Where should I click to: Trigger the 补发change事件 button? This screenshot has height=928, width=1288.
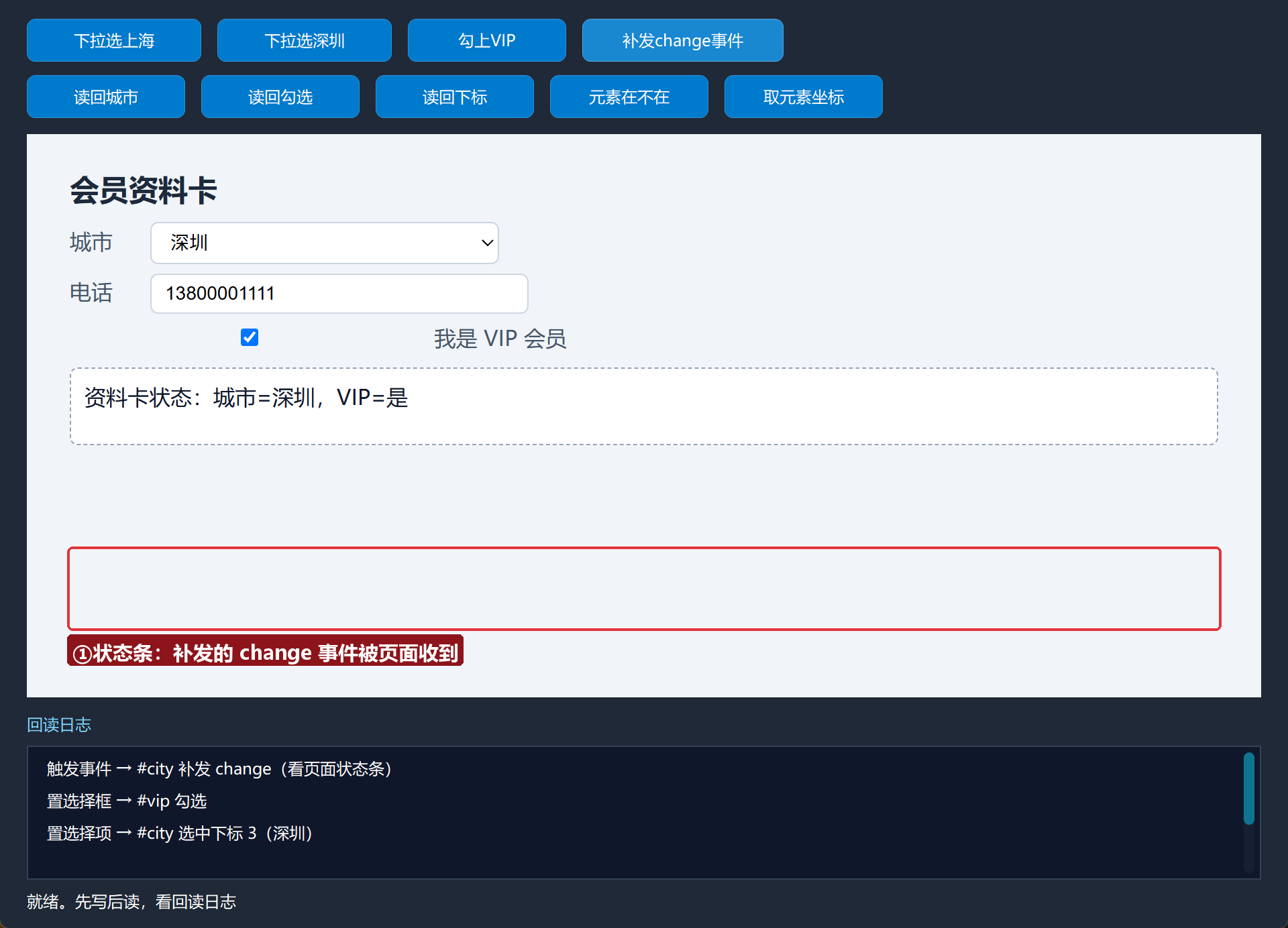click(683, 40)
